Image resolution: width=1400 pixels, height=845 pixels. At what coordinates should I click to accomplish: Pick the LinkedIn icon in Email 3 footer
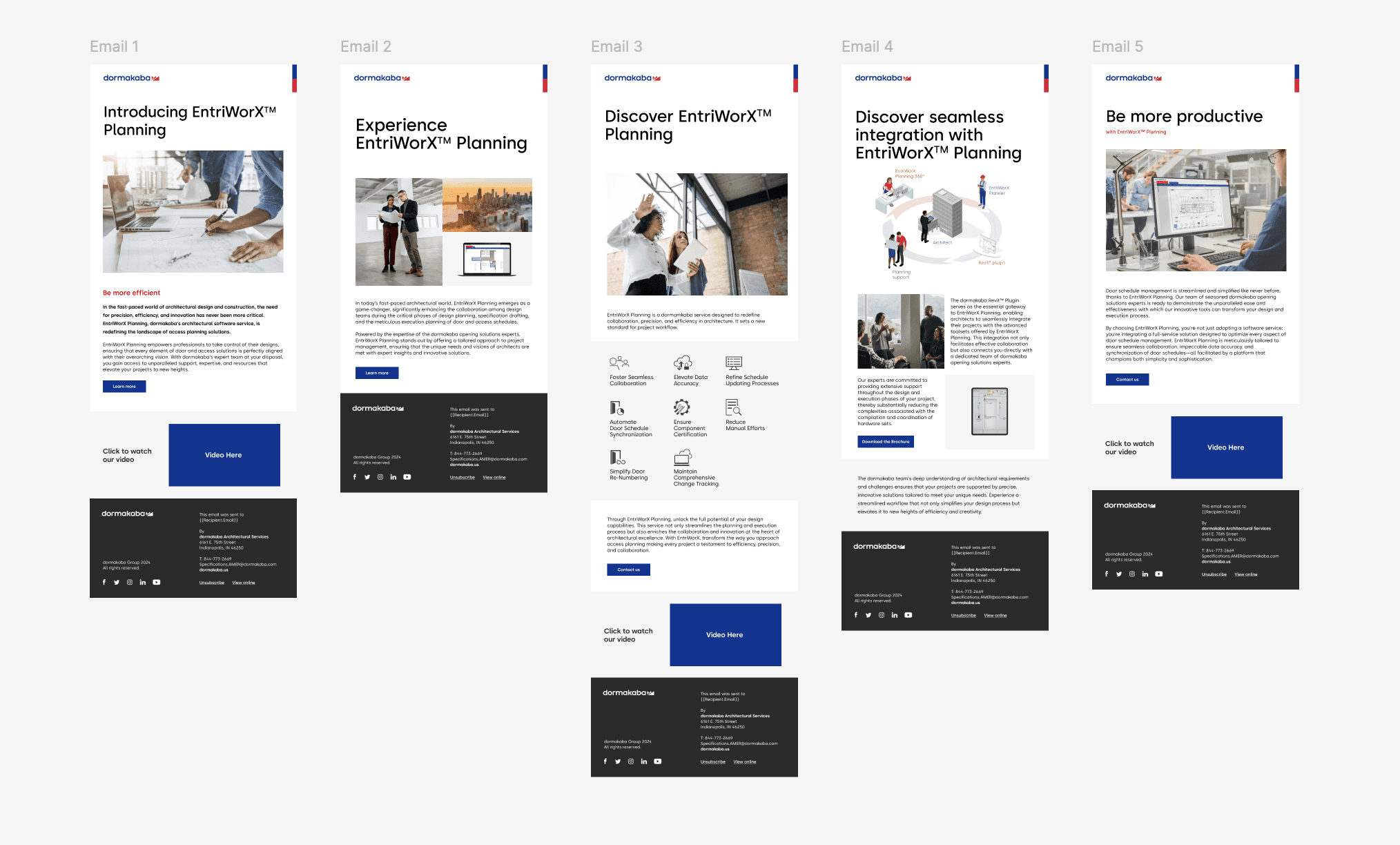coord(644,761)
